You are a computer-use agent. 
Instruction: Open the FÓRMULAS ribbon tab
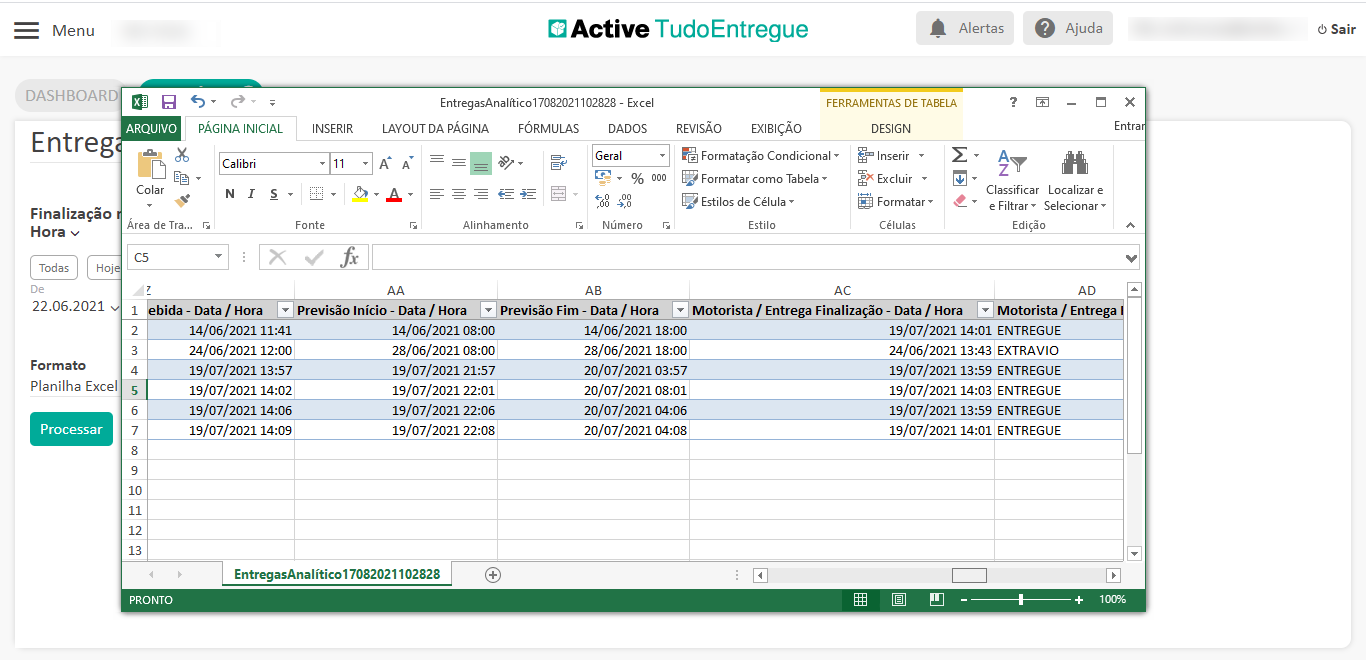tap(548, 129)
